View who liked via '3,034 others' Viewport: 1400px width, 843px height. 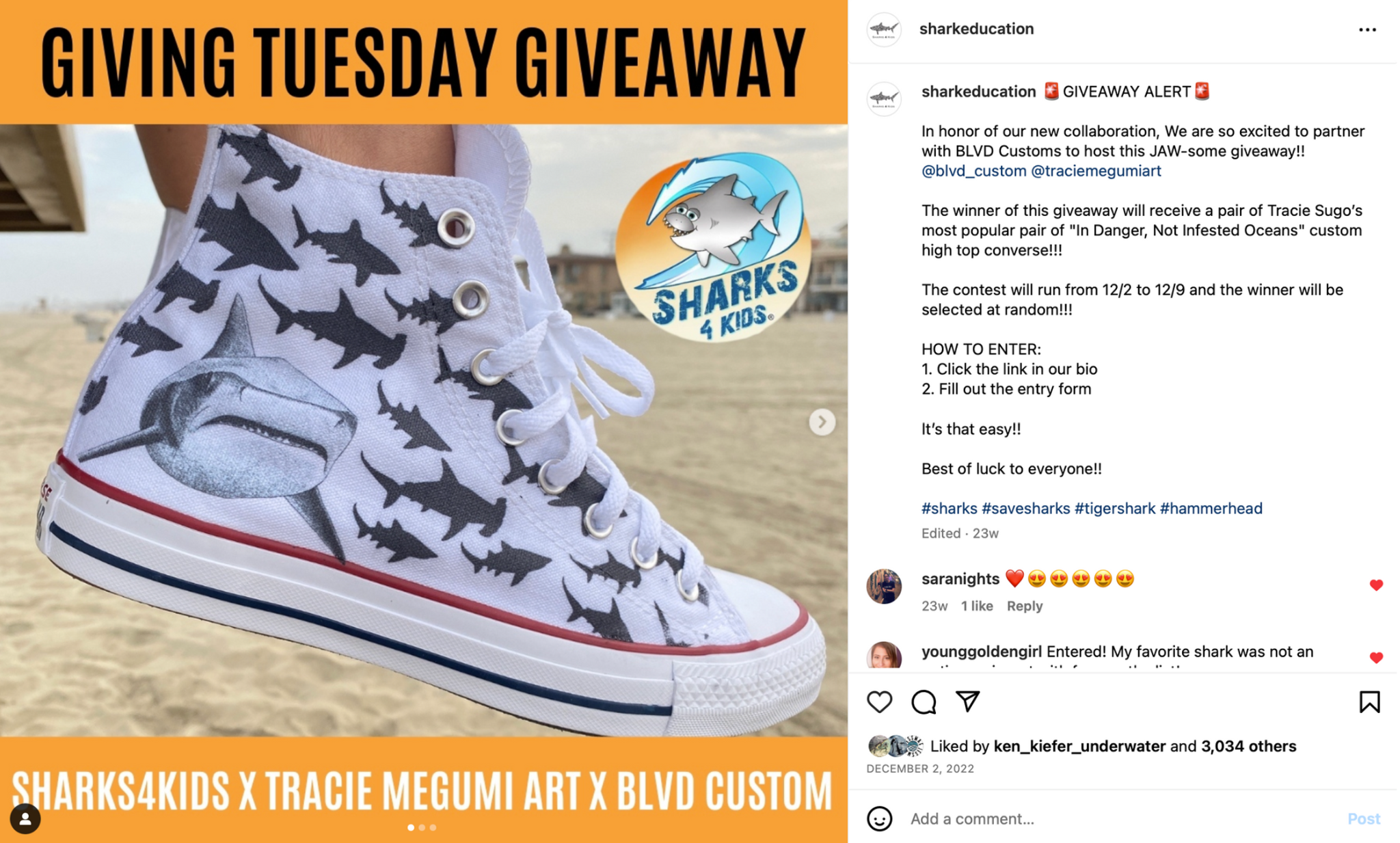(x=1248, y=746)
